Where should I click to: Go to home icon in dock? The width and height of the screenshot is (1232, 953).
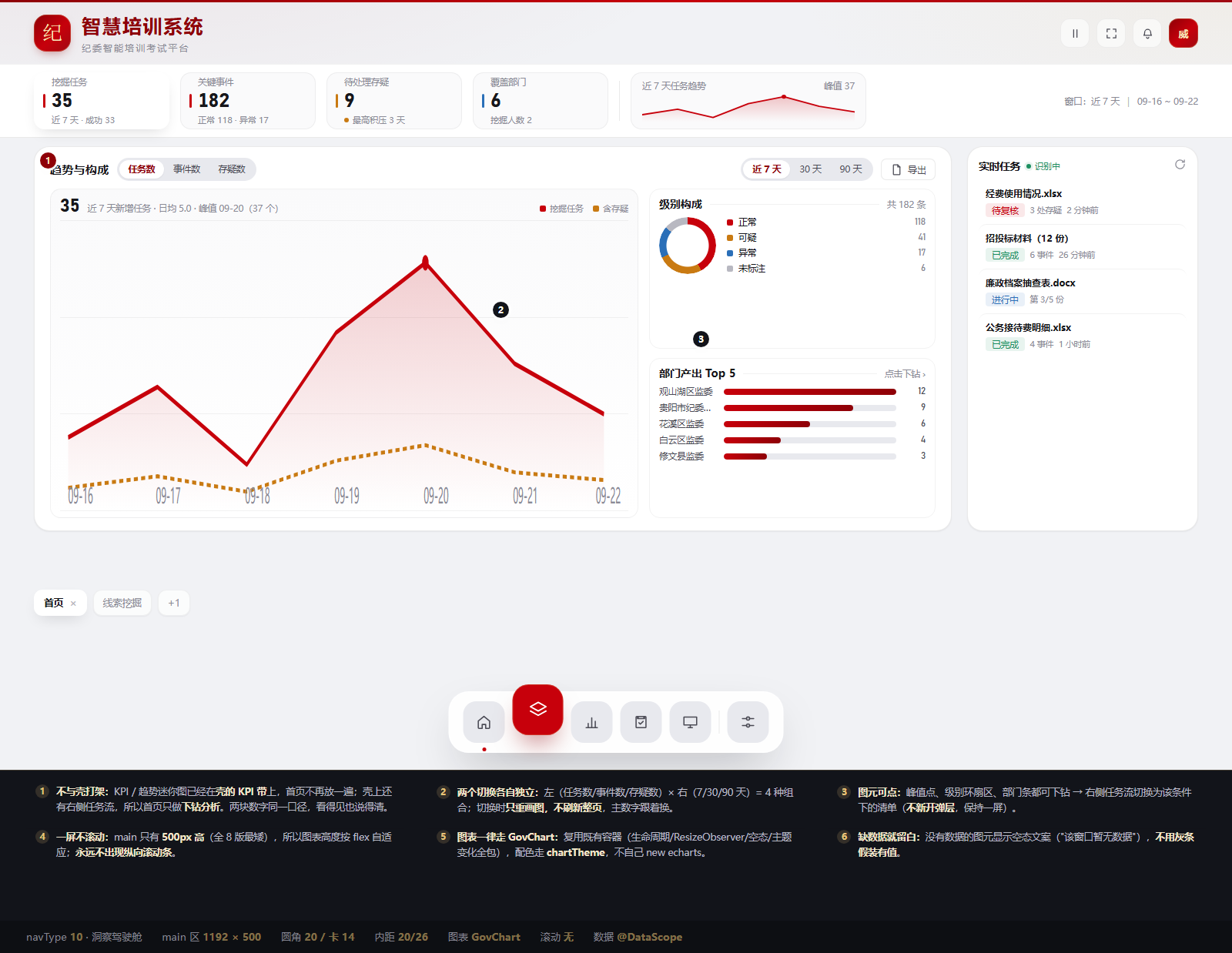click(484, 722)
